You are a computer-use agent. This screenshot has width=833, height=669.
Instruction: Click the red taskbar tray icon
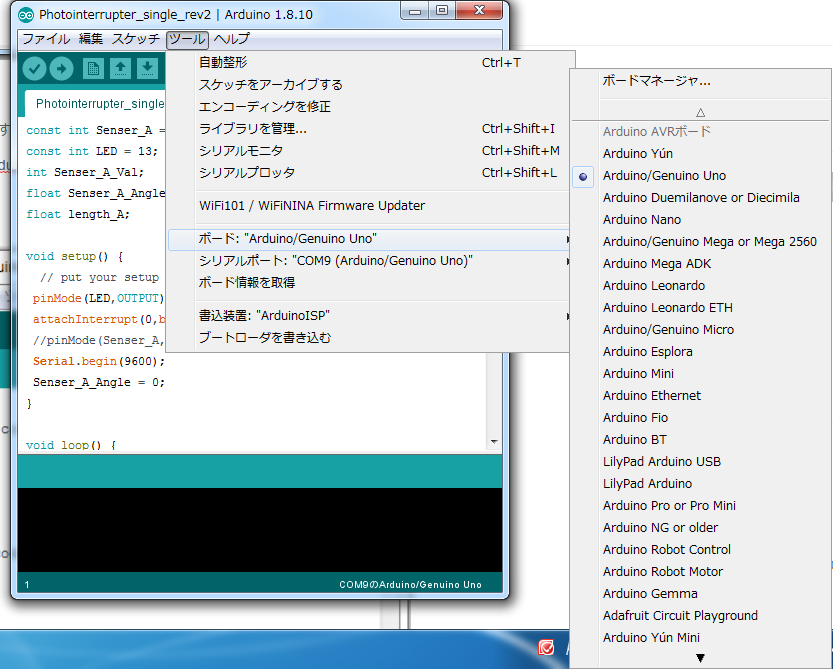pos(546,648)
